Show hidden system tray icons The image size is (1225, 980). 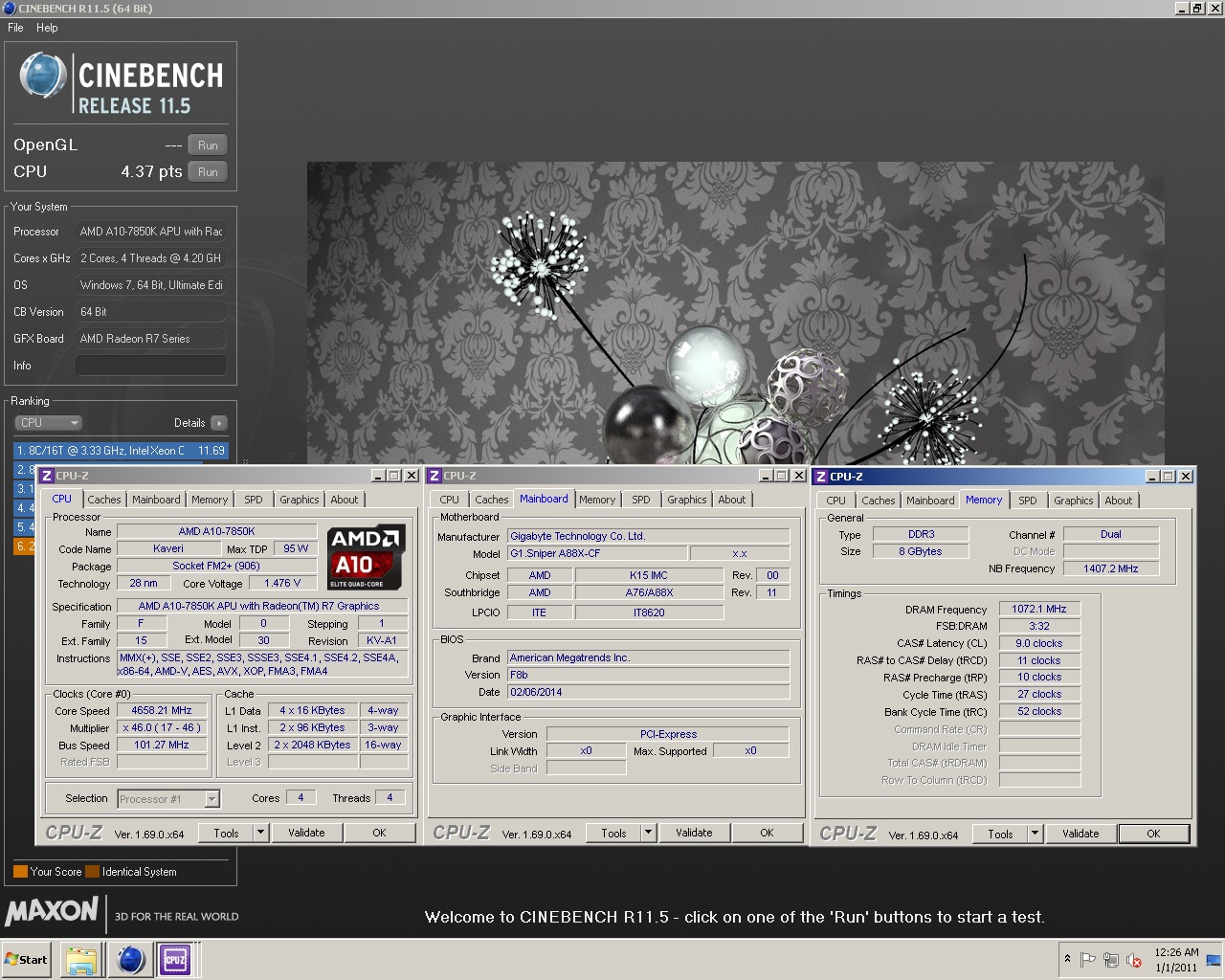click(1067, 960)
